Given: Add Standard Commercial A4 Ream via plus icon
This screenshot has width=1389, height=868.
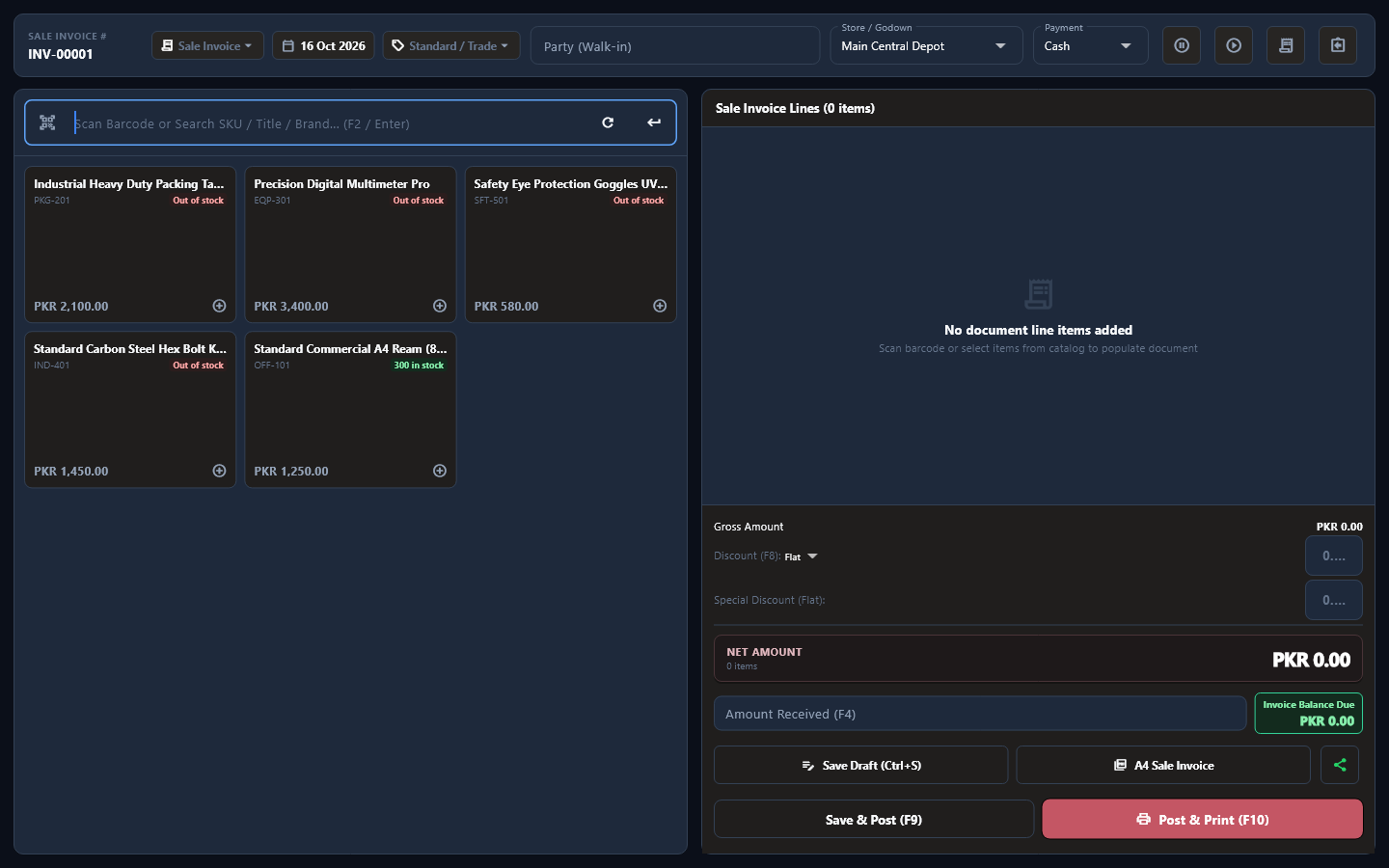Looking at the screenshot, I should point(440,471).
